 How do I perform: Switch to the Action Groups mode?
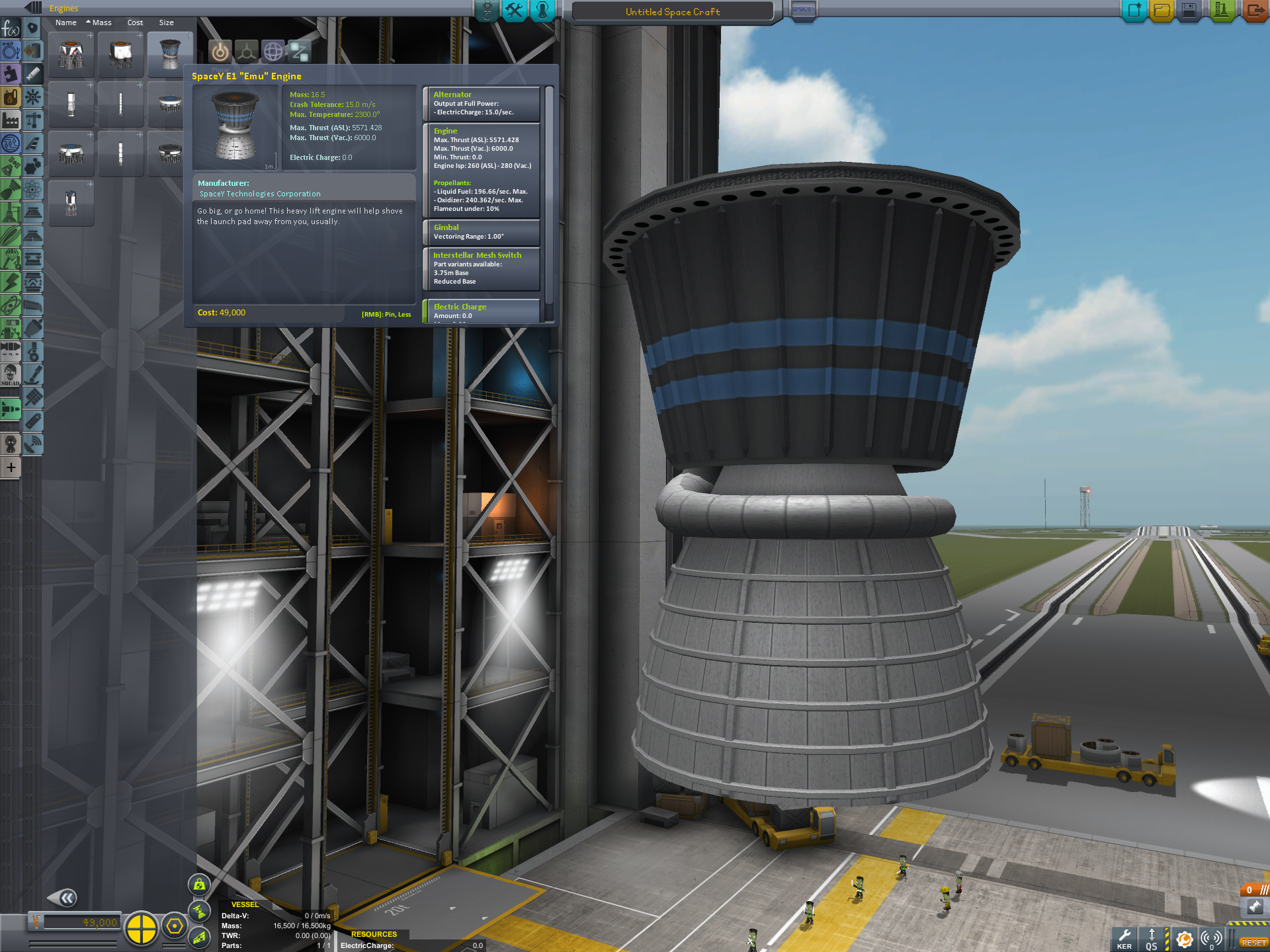pyautogui.click(x=515, y=11)
